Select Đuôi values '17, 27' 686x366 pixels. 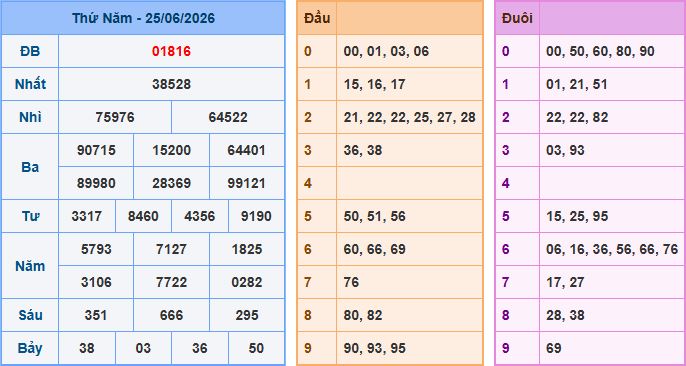(x=565, y=282)
